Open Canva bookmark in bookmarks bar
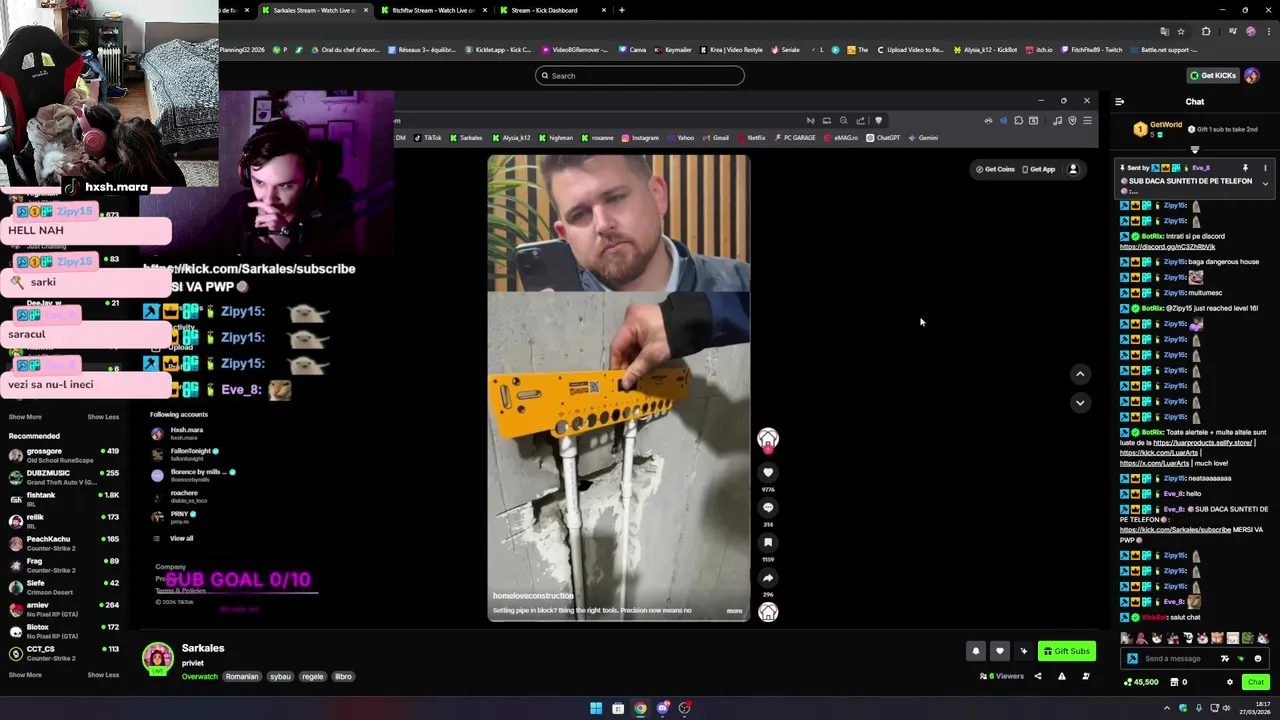 pyautogui.click(x=632, y=49)
